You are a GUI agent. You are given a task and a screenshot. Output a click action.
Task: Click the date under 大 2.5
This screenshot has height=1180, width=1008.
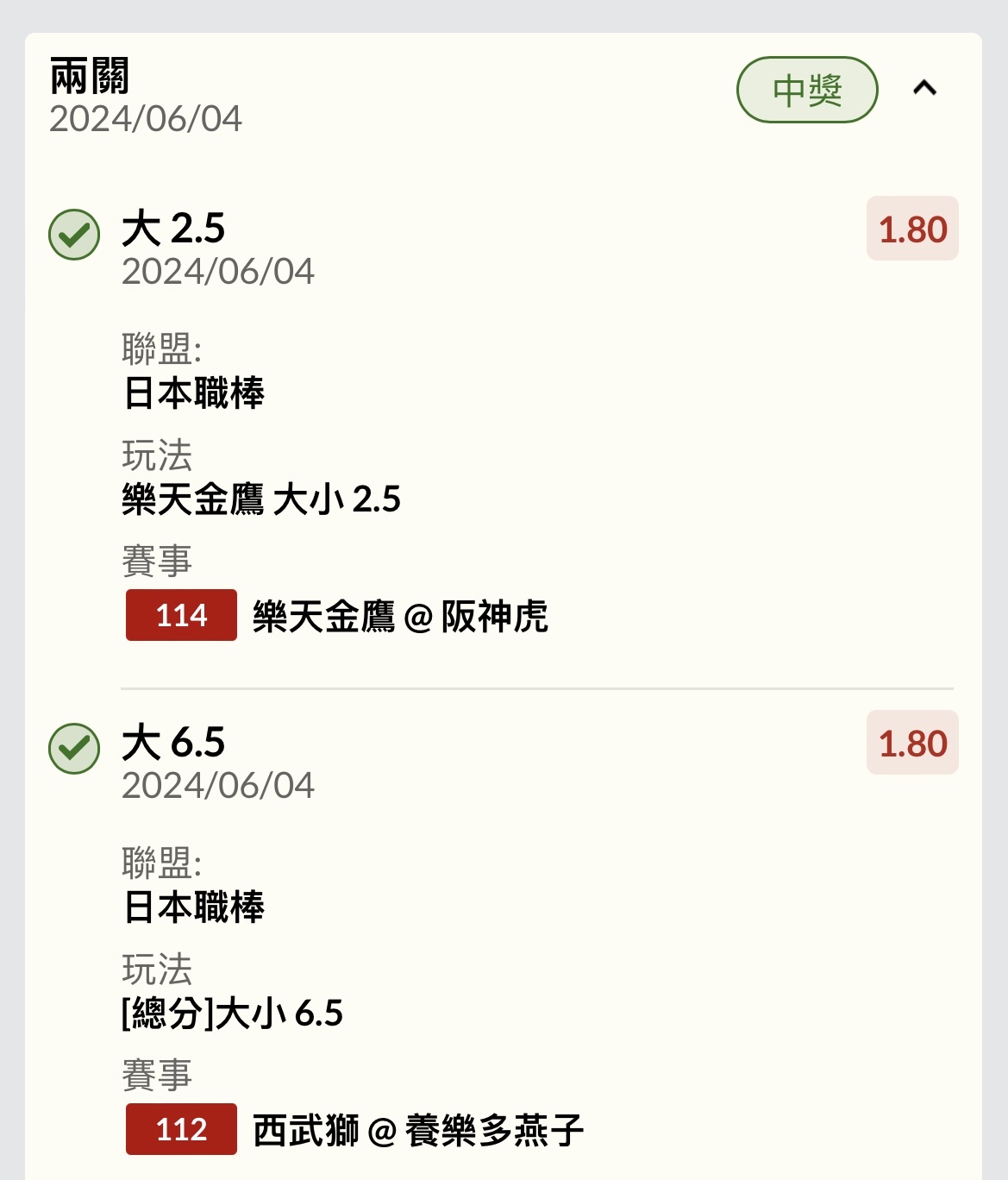tap(218, 272)
